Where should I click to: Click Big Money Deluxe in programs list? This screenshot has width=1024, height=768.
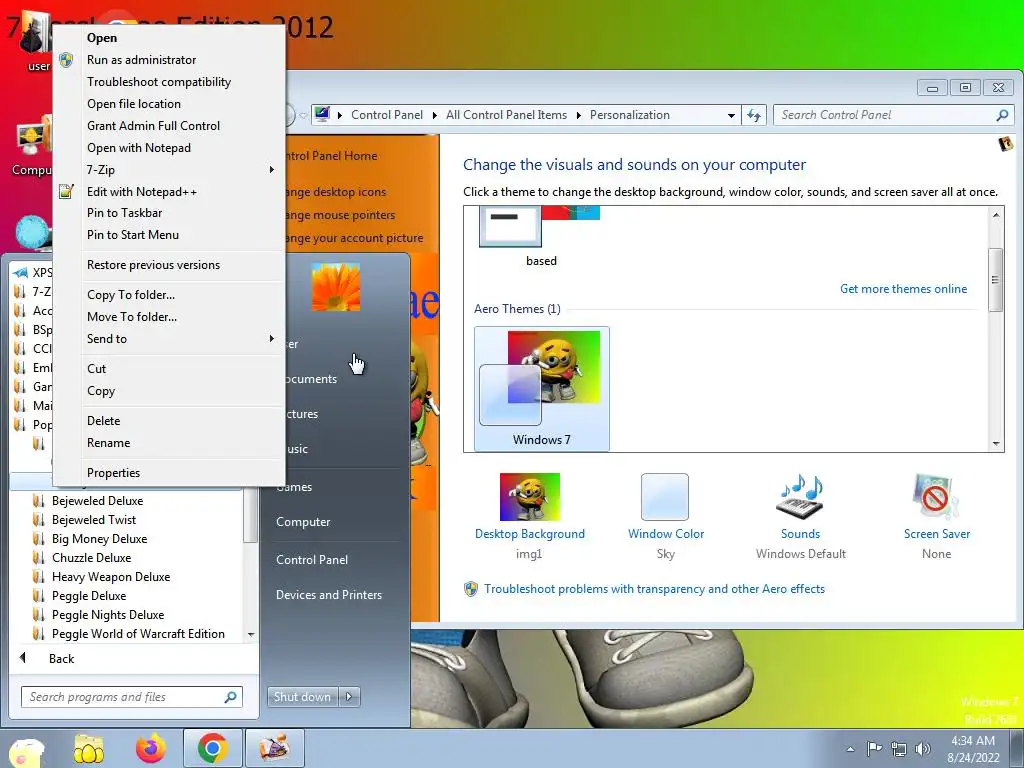pyautogui.click(x=99, y=539)
